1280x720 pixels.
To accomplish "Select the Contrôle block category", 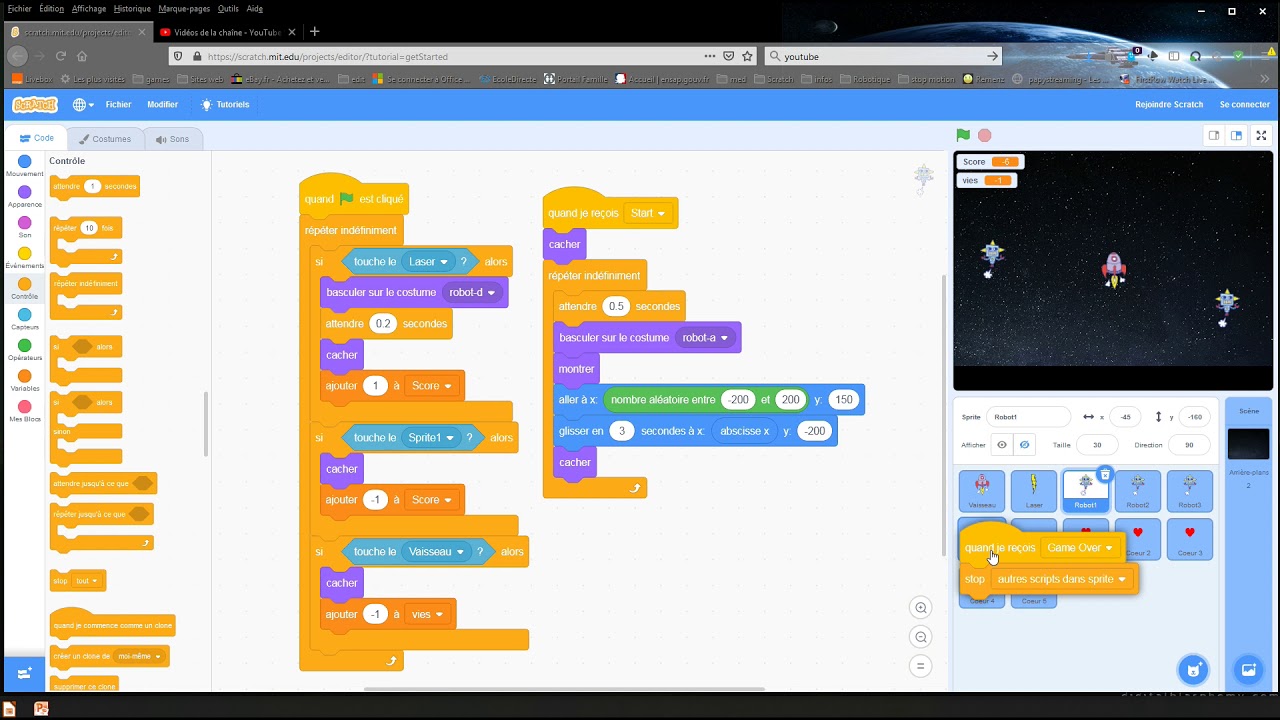I will coord(25,289).
